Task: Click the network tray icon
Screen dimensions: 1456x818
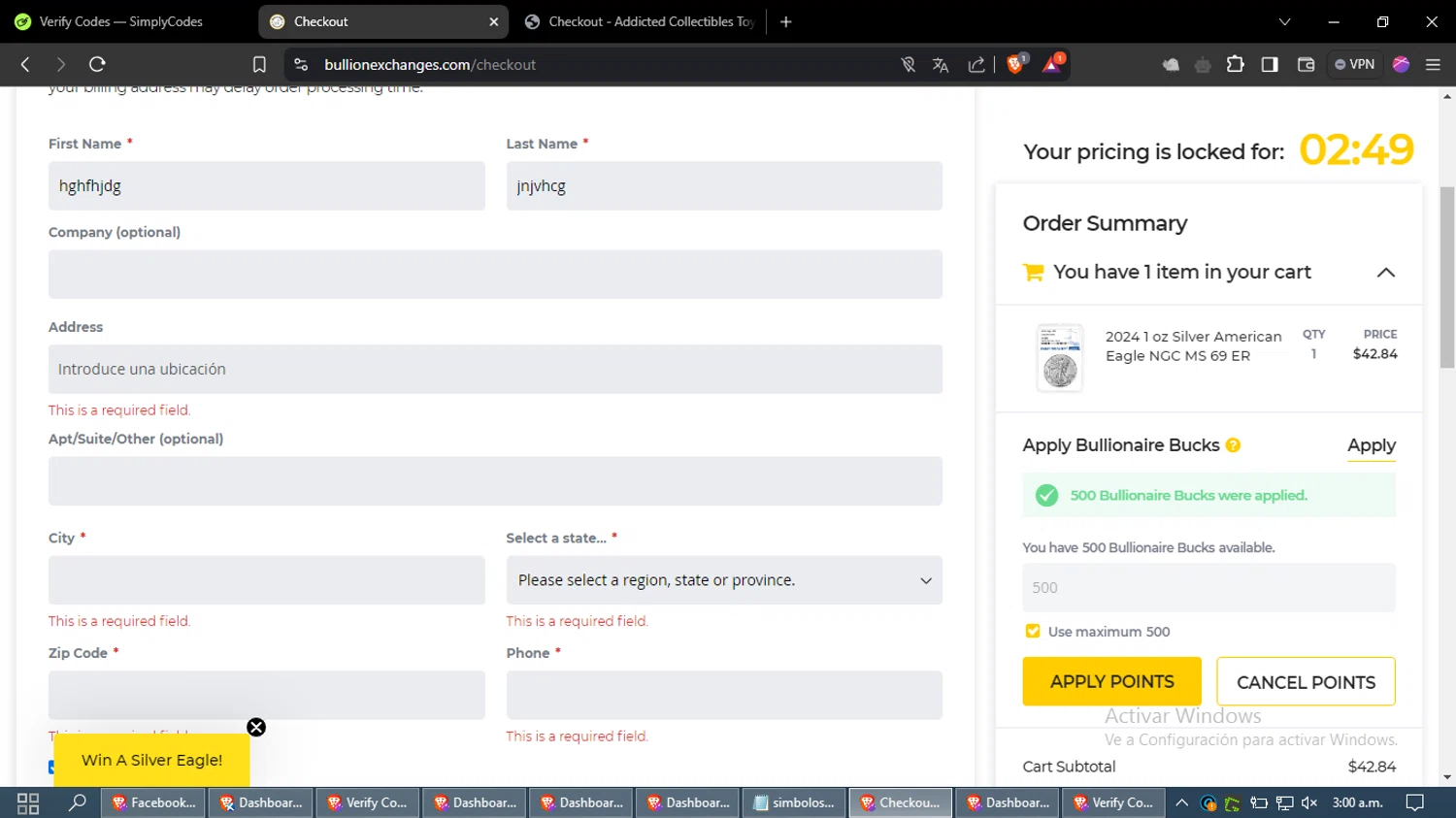Action: 1284,802
